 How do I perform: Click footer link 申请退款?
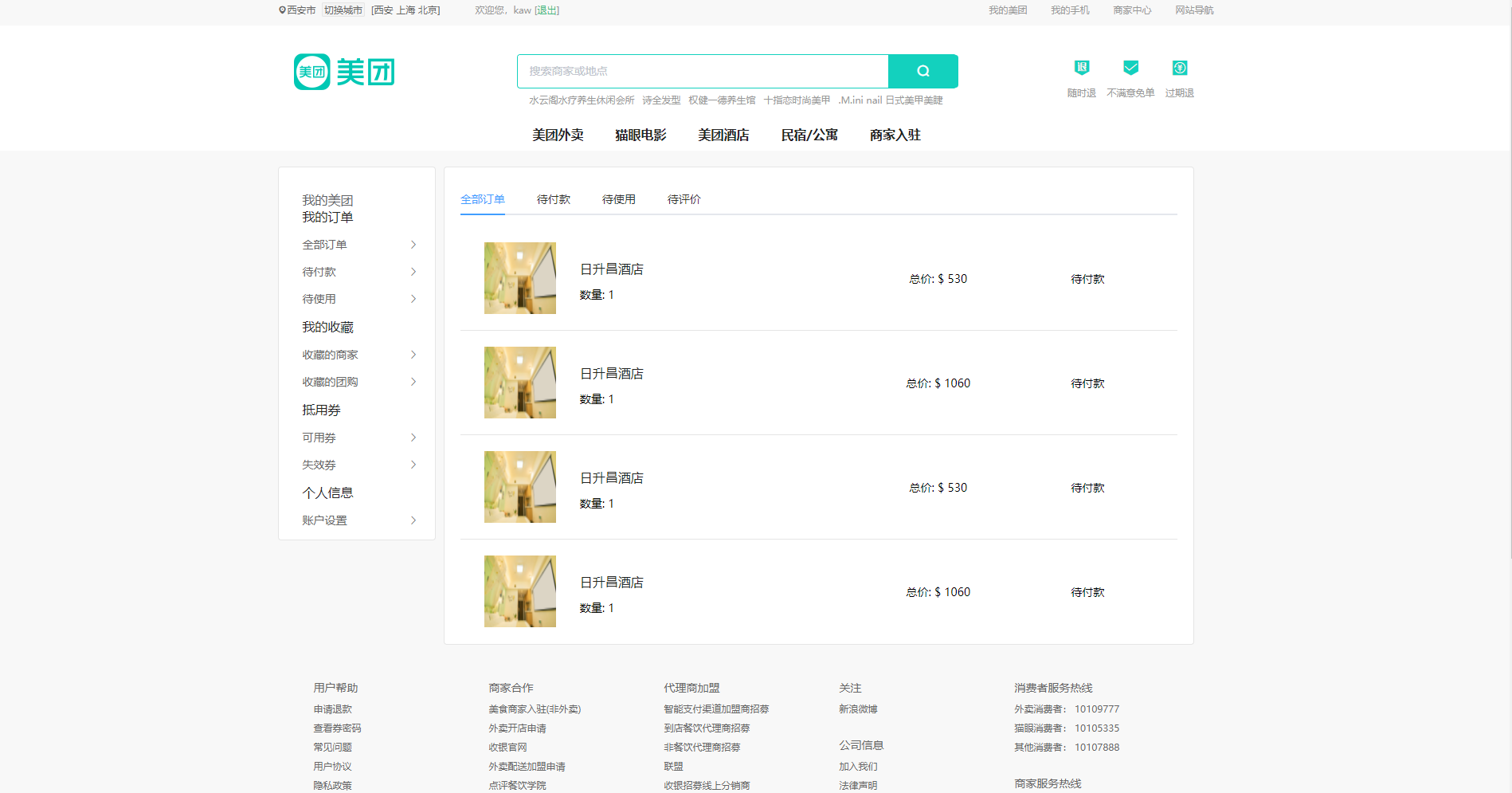pyautogui.click(x=332, y=709)
